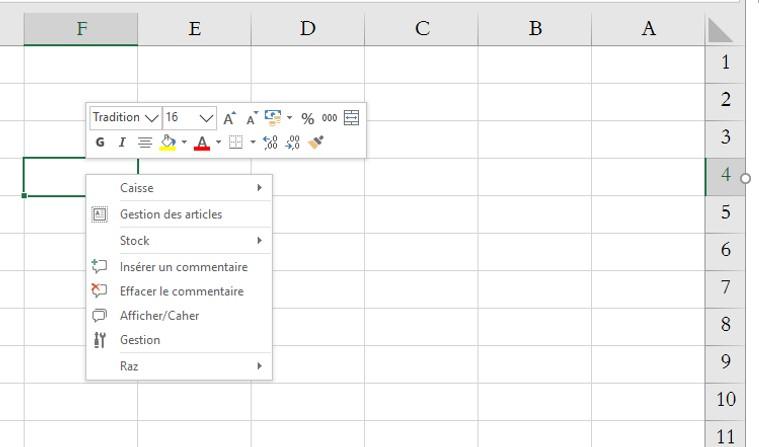Click the decrease decimal icon
759x447 pixels.
(292, 142)
